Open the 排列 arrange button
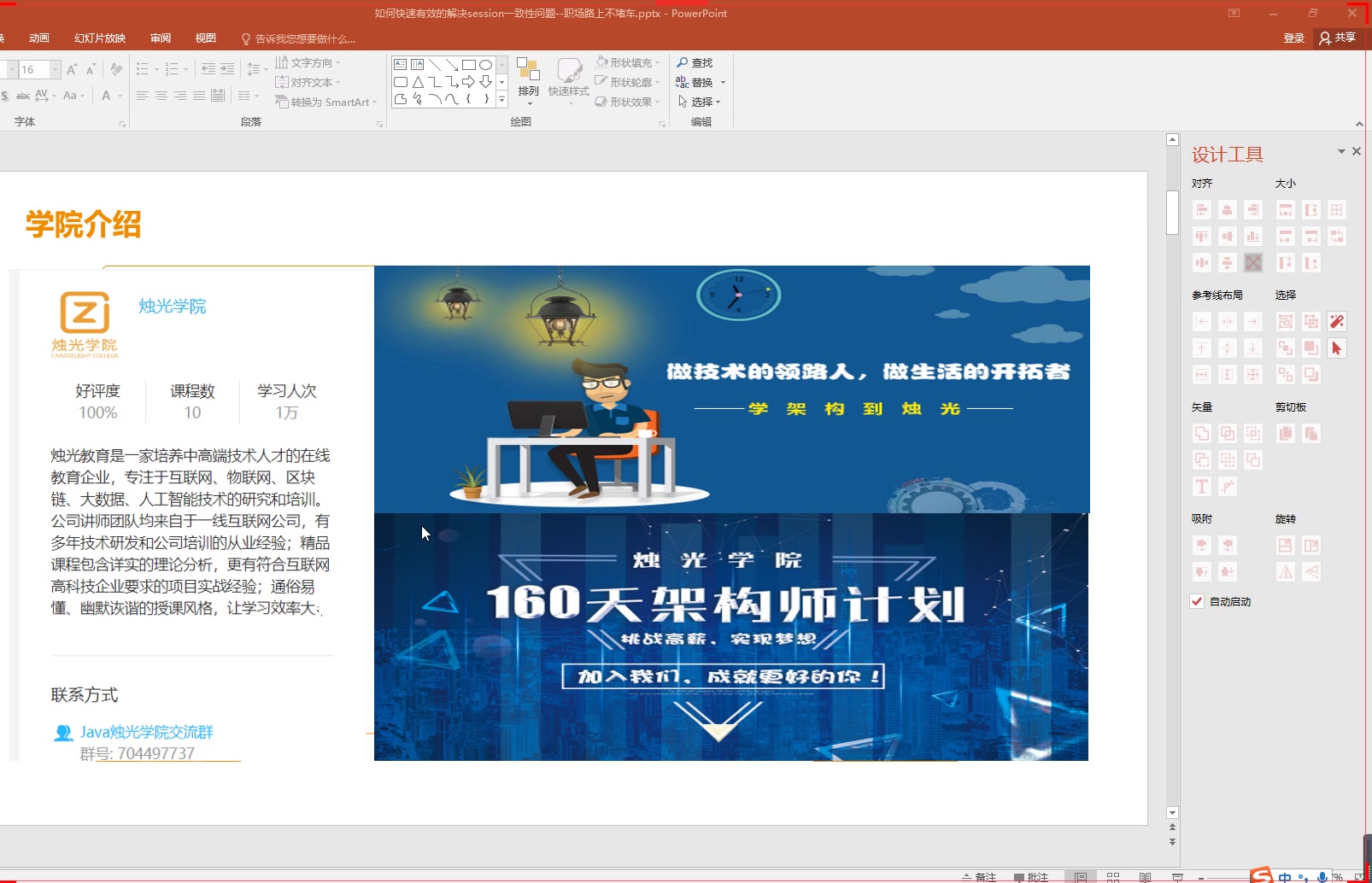The width and height of the screenshot is (1372, 883). [529, 81]
